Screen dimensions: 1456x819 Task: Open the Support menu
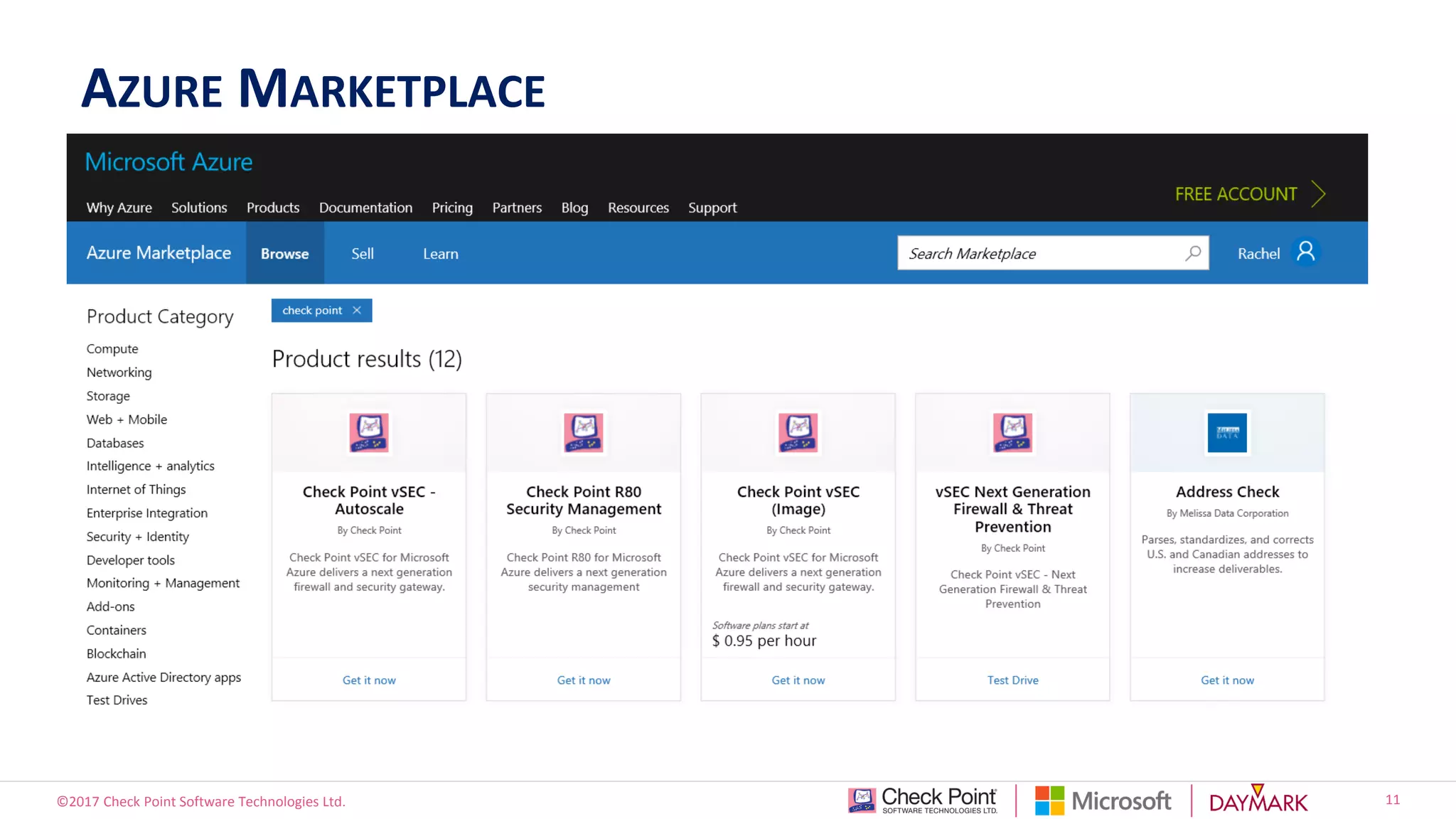pos(712,208)
